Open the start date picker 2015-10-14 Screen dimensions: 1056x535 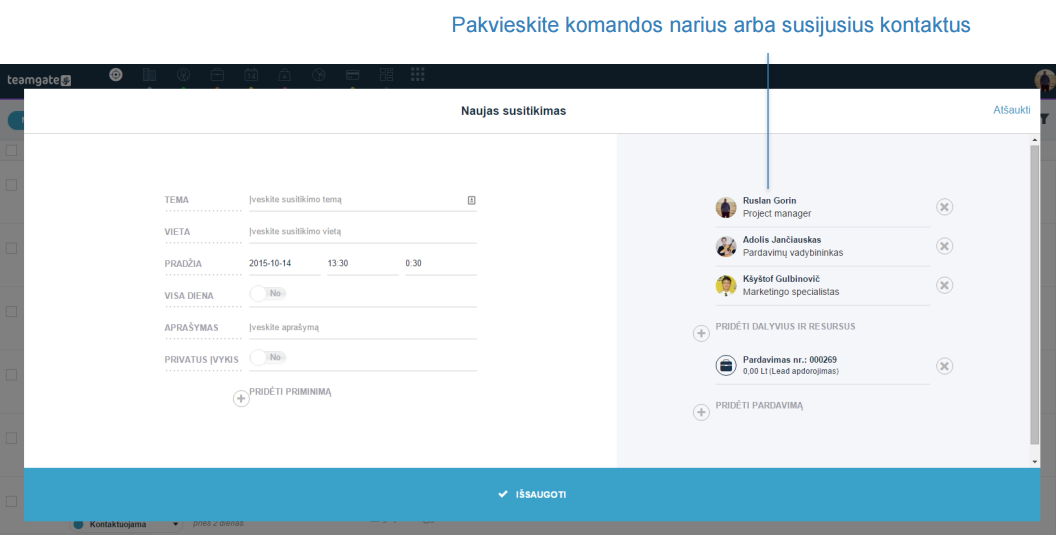284,263
